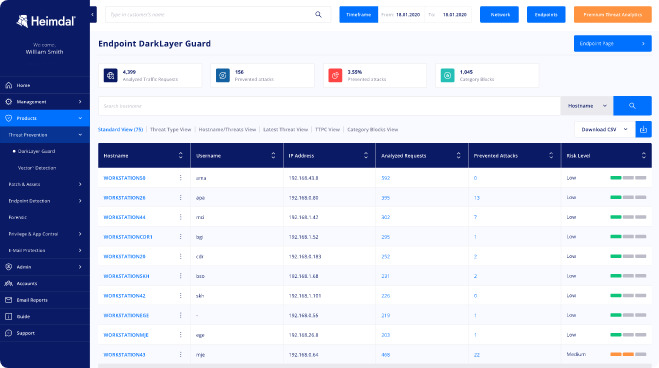Sort by Risk Level column arrows
Image resolution: width=659 pixels, height=368 pixels.
point(643,155)
